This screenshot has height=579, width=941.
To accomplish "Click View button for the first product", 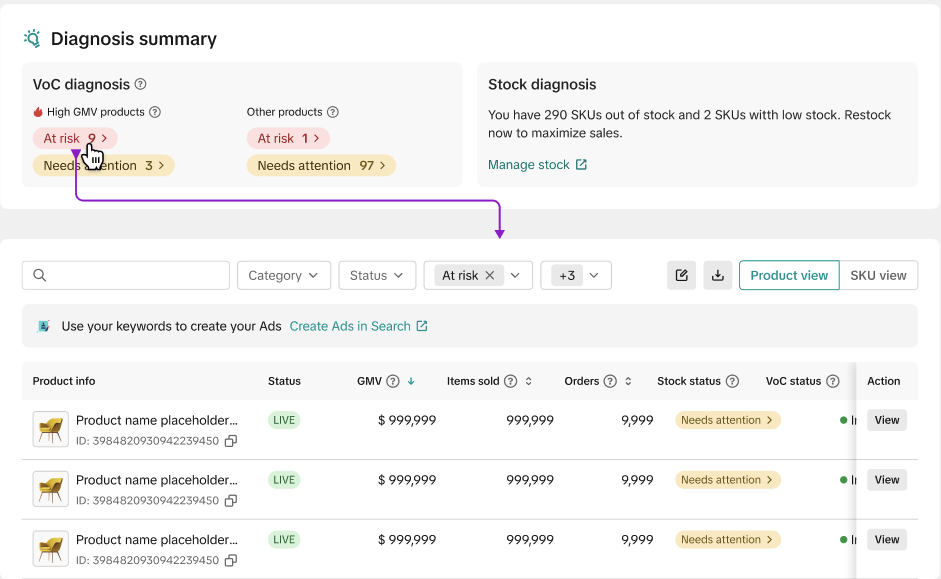I will pos(886,420).
